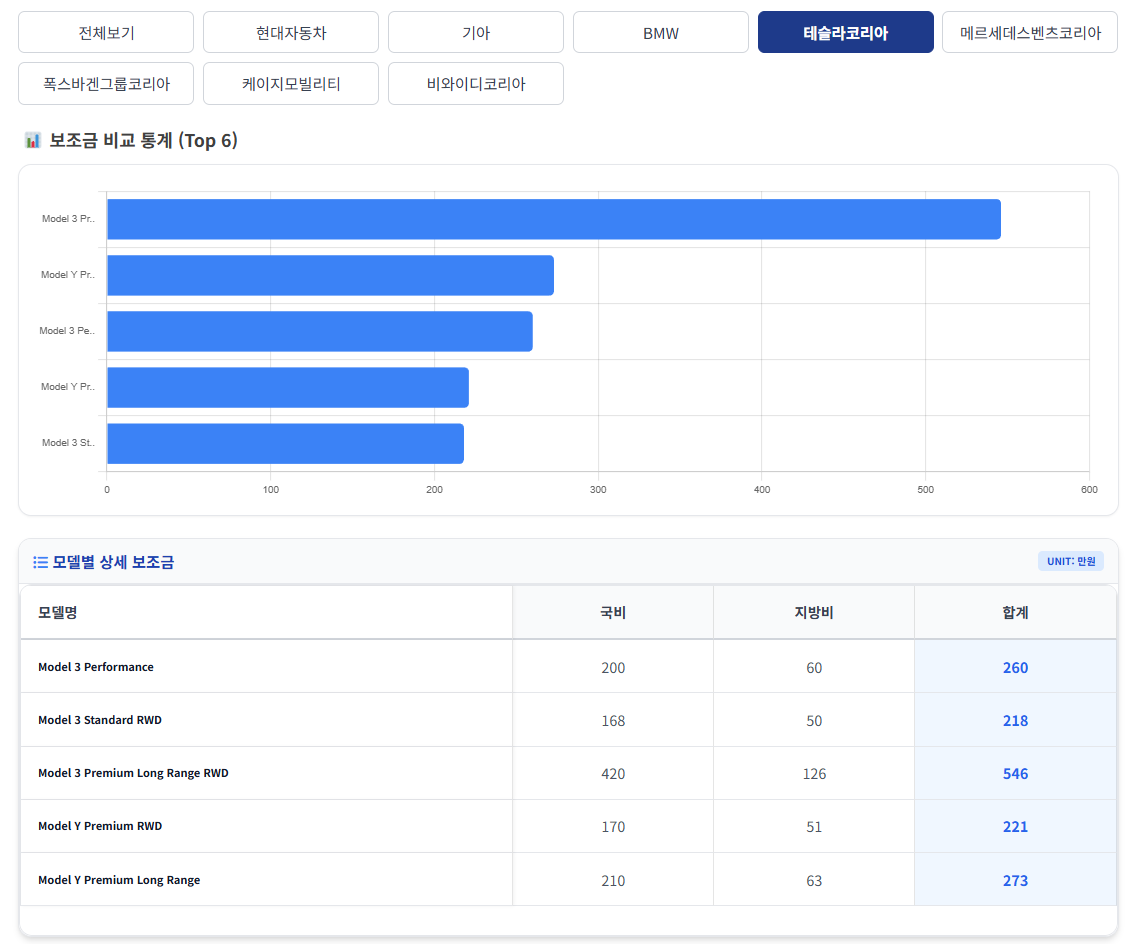The height and width of the screenshot is (944, 1128).
Task: Filter by 케이지모빌리티
Action: (x=291, y=84)
